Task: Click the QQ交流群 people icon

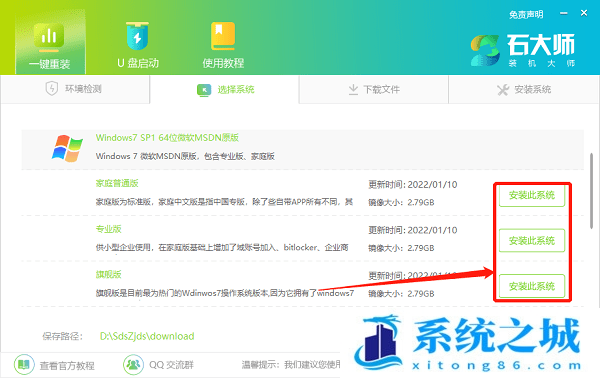Action: click(133, 365)
